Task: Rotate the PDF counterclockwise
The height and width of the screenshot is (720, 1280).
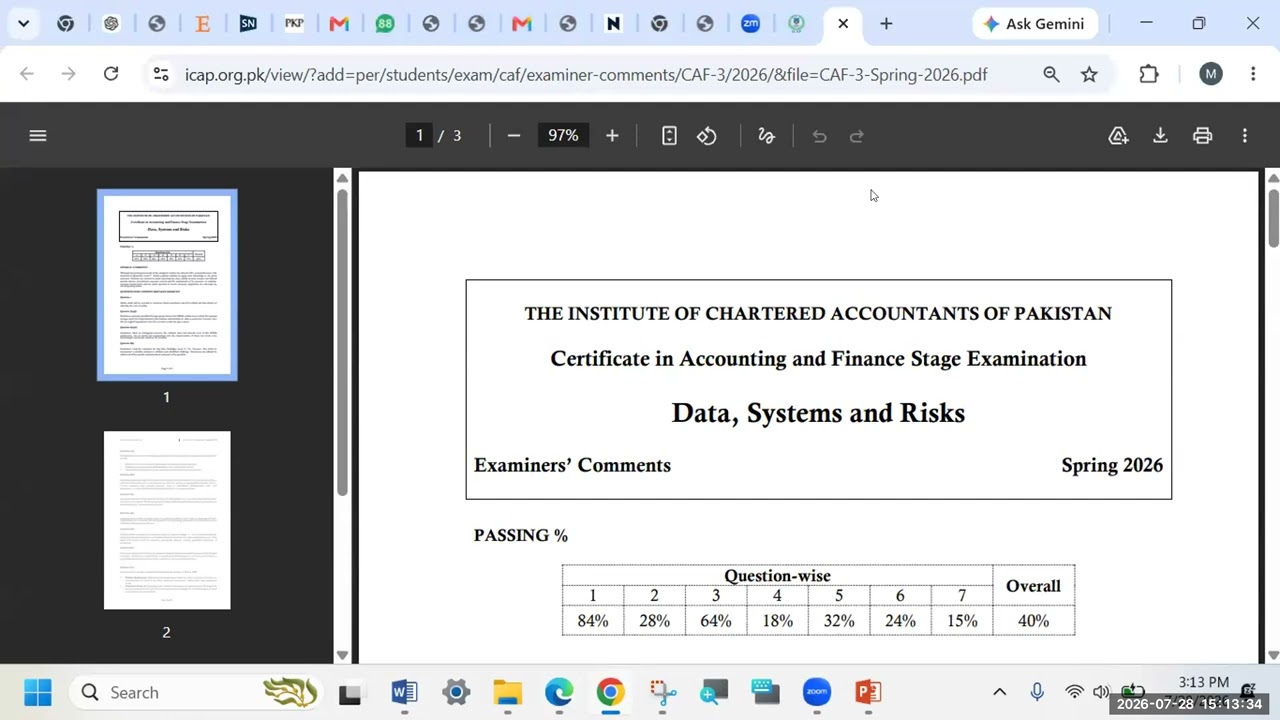Action: coord(707,136)
